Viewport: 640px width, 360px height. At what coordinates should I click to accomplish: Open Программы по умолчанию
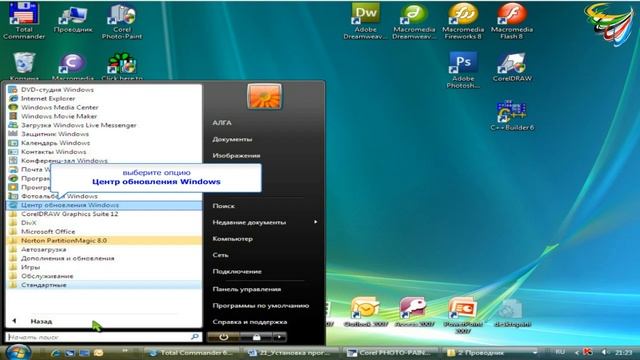pos(260,305)
